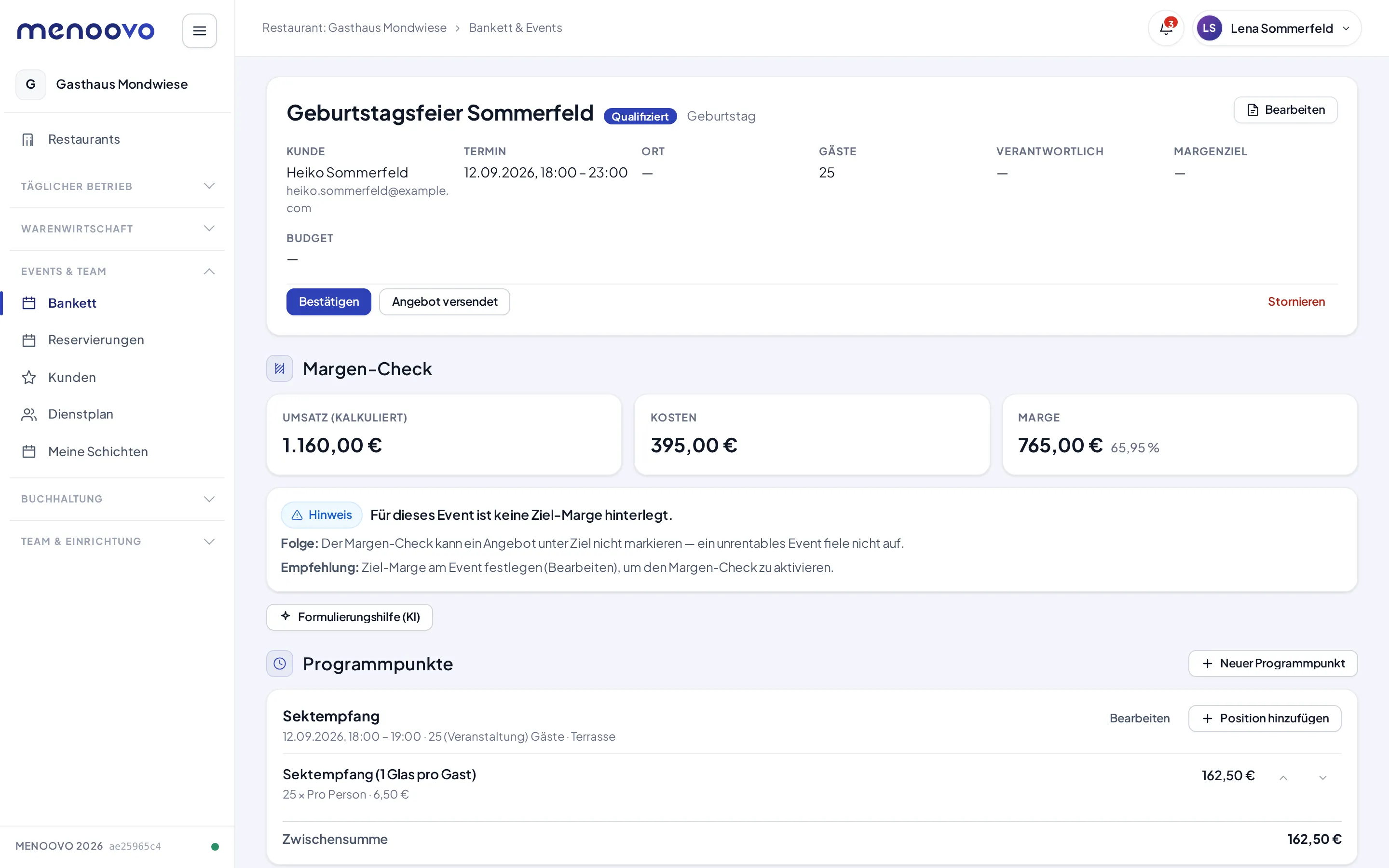
Task: Click breadcrumb Bankett & Events
Action: 515,28
